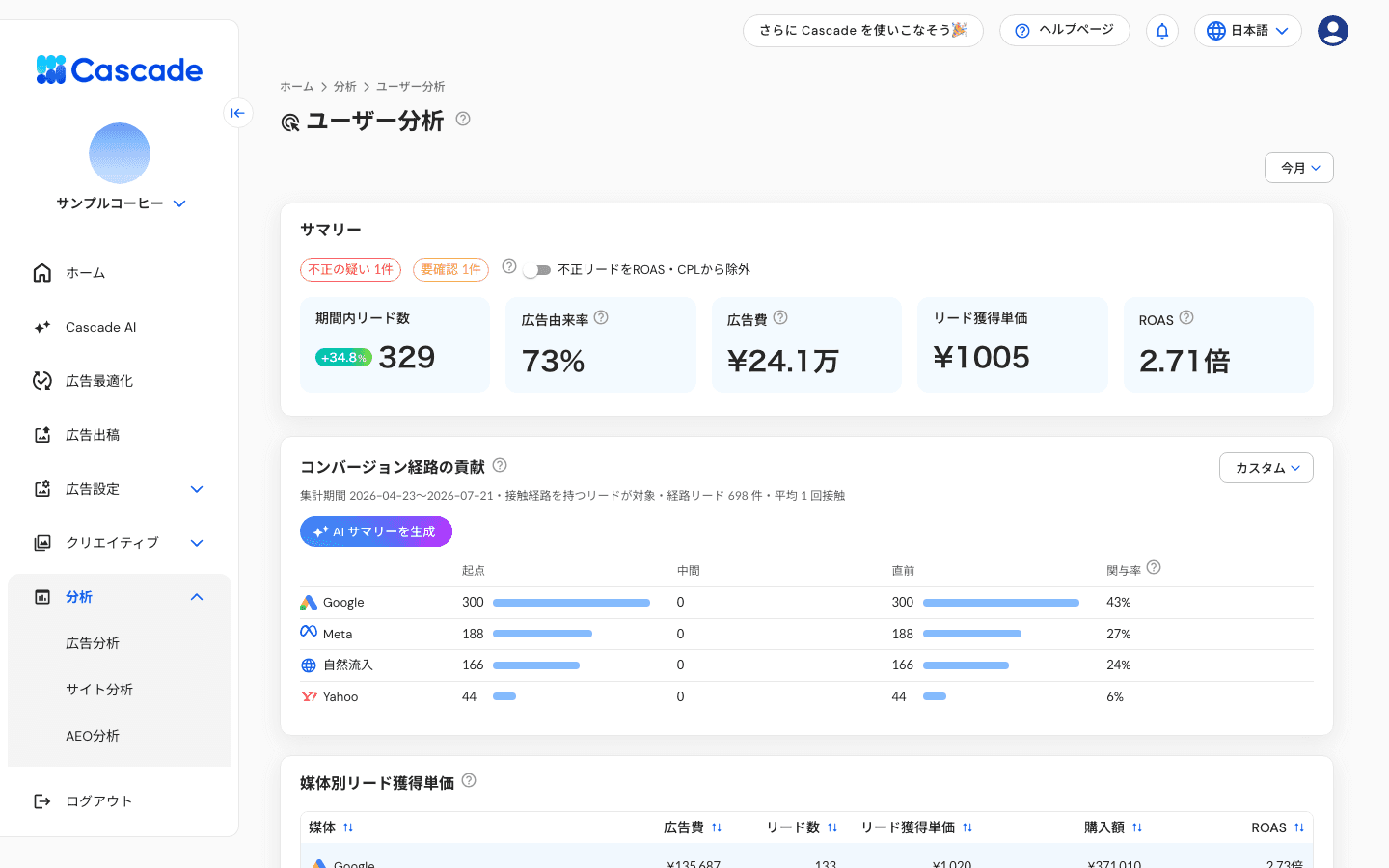Image resolution: width=1389 pixels, height=868 pixels.
Task: Expand the サンプルコーヒー account switcher
Action: 179,203
